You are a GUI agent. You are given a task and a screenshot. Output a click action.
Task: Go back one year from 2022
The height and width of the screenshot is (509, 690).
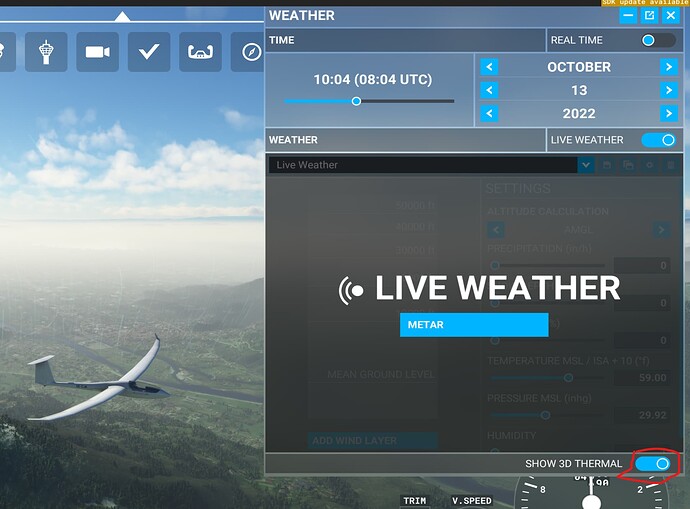489,114
